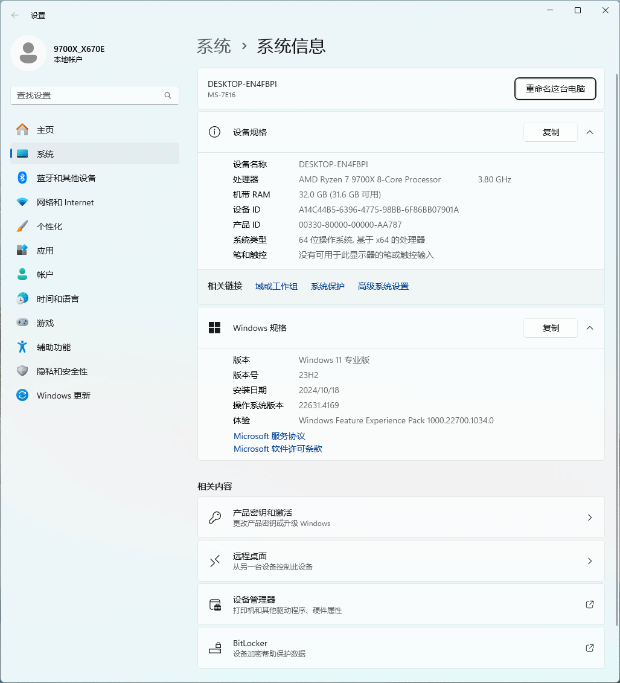Select 蓝牙和其他设备 in the sidebar
The width and height of the screenshot is (620, 683).
pos(95,178)
